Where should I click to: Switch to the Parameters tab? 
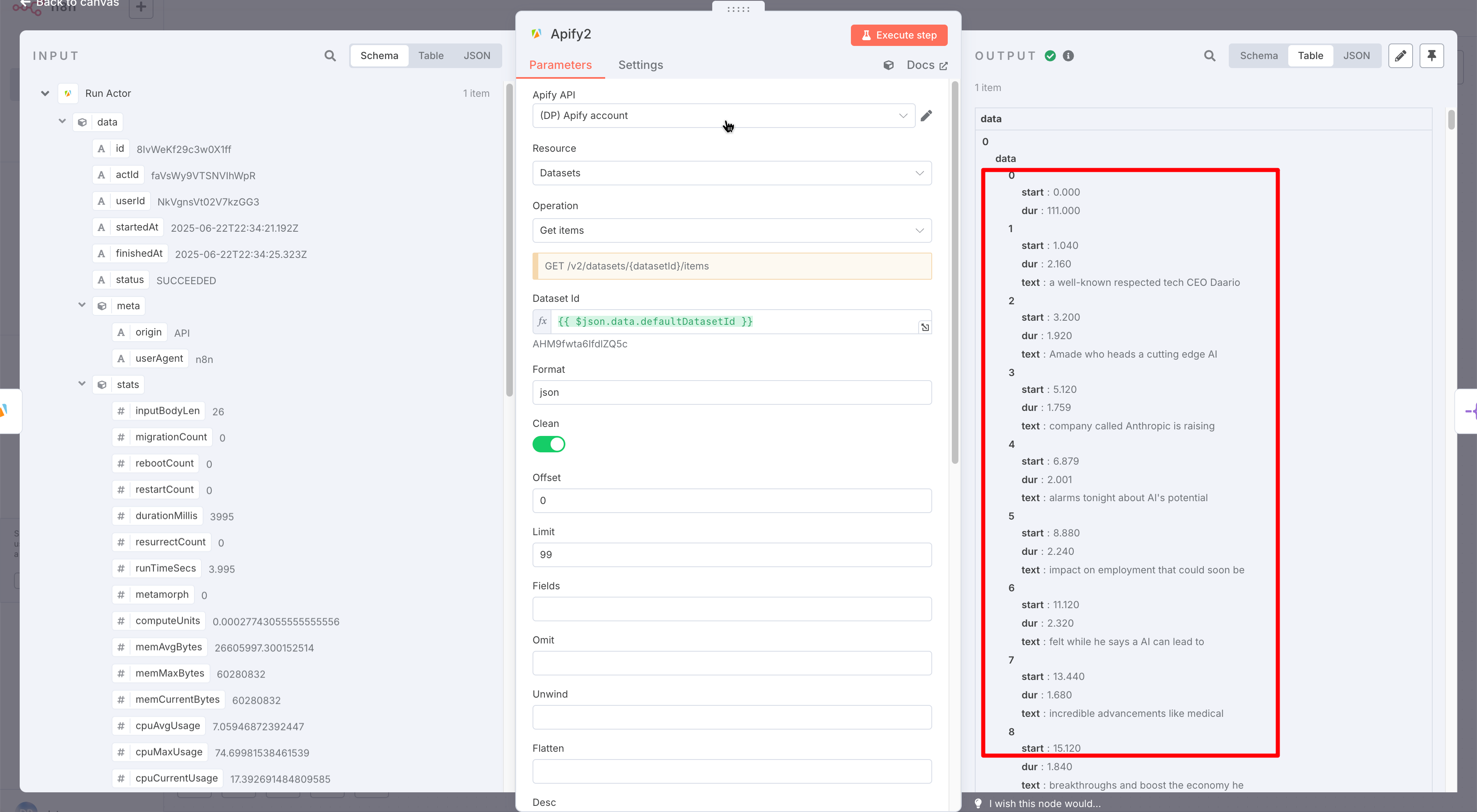(560, 65)
